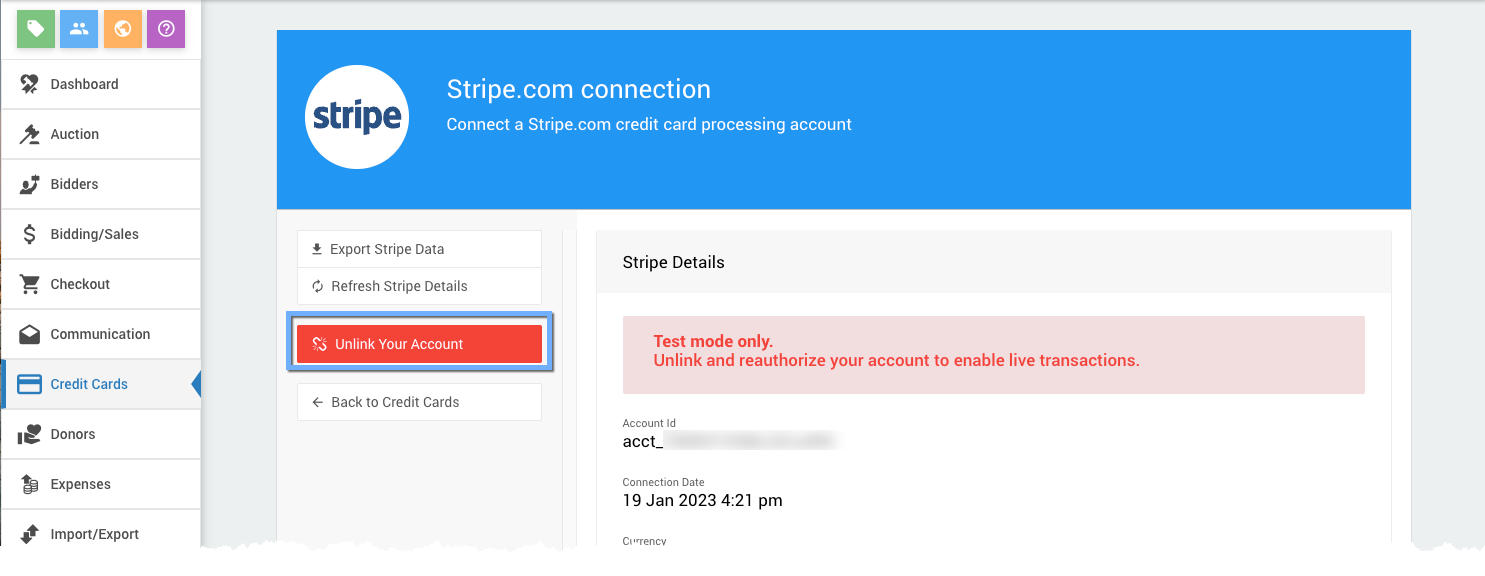Viewport: 1485px width, 576px height.
Task: Click the orange globe icon button
Action: (x=123, y=29)
